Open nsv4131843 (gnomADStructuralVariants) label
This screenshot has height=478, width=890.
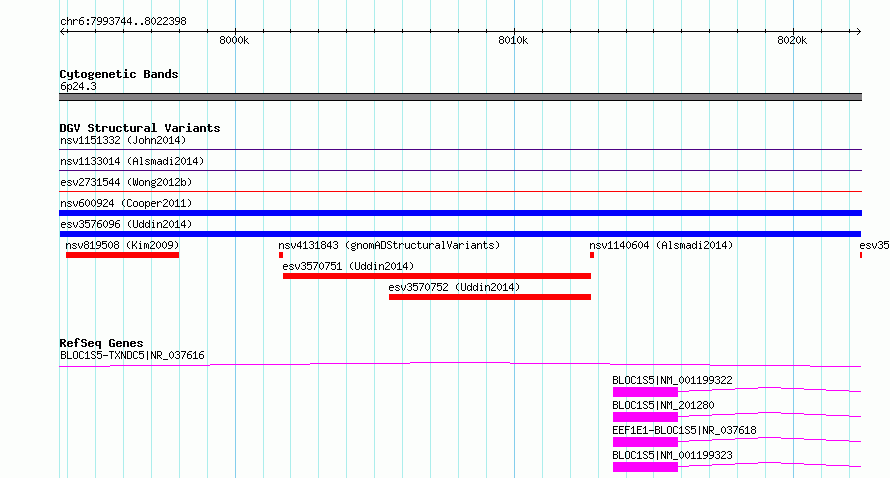(x=389, y=245)
